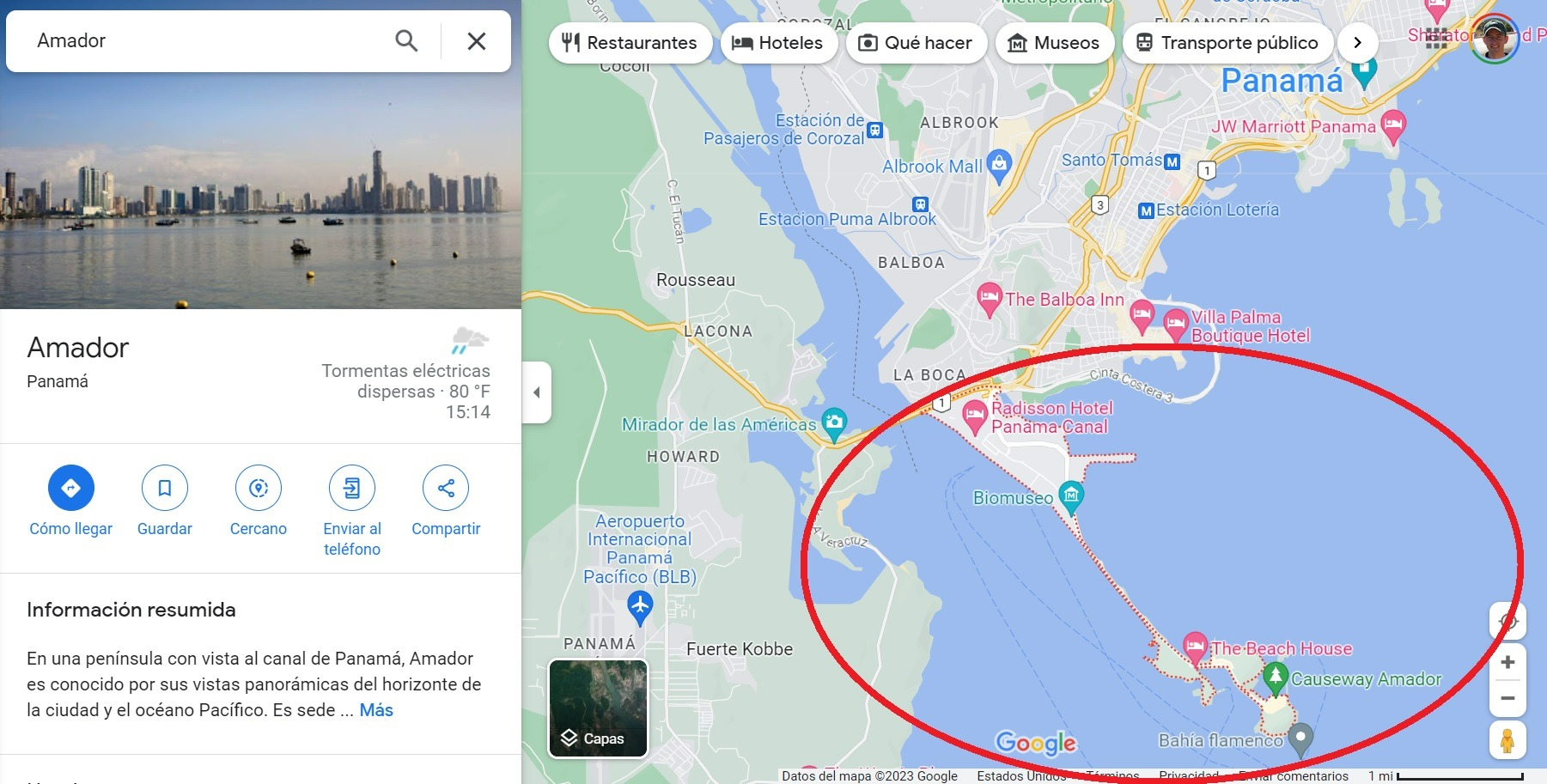Activate Street View pegman
Screen dimensions: 1547x784
click(x=1507, y=740)
